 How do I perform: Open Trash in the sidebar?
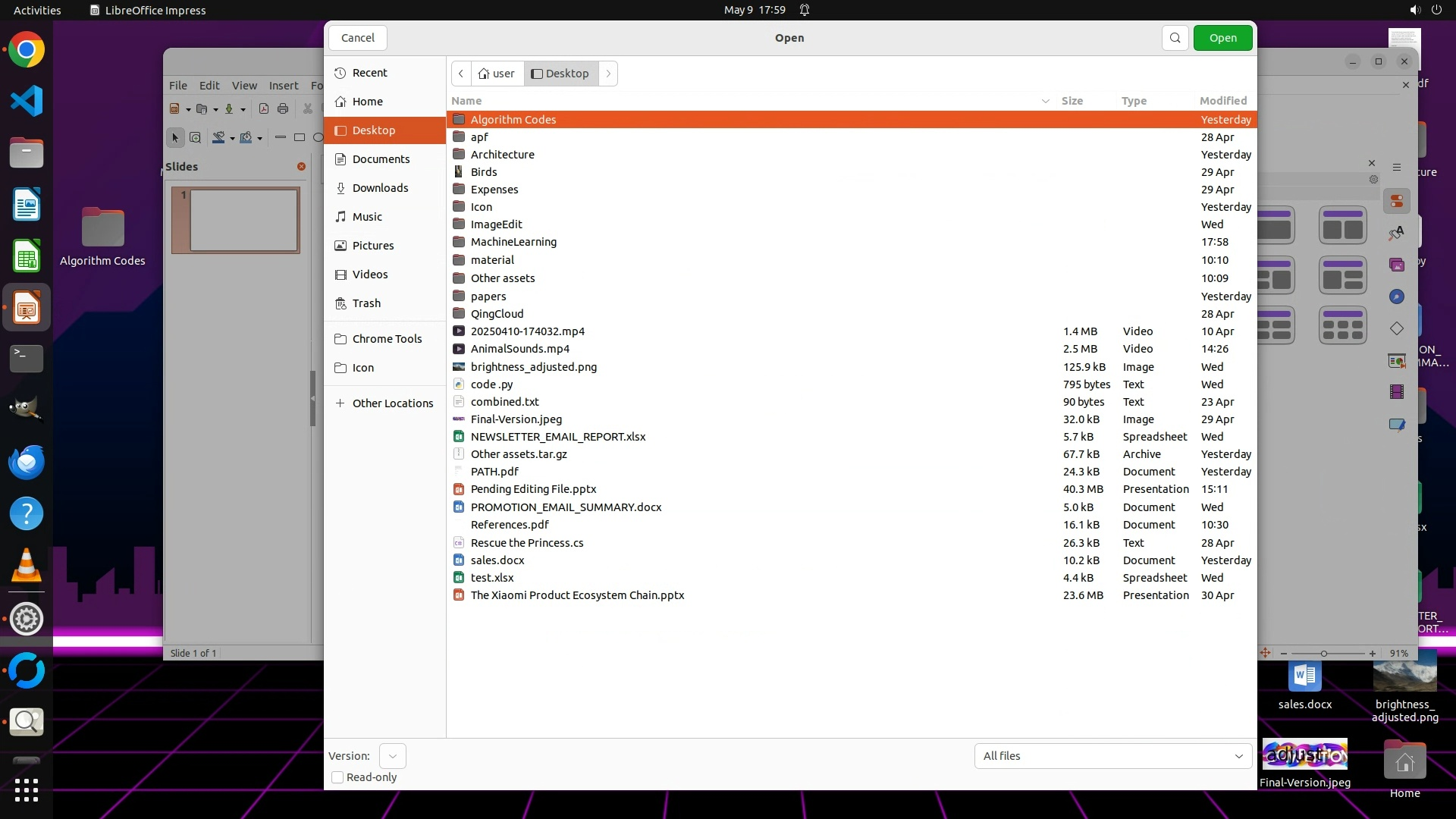pos(366,303)
